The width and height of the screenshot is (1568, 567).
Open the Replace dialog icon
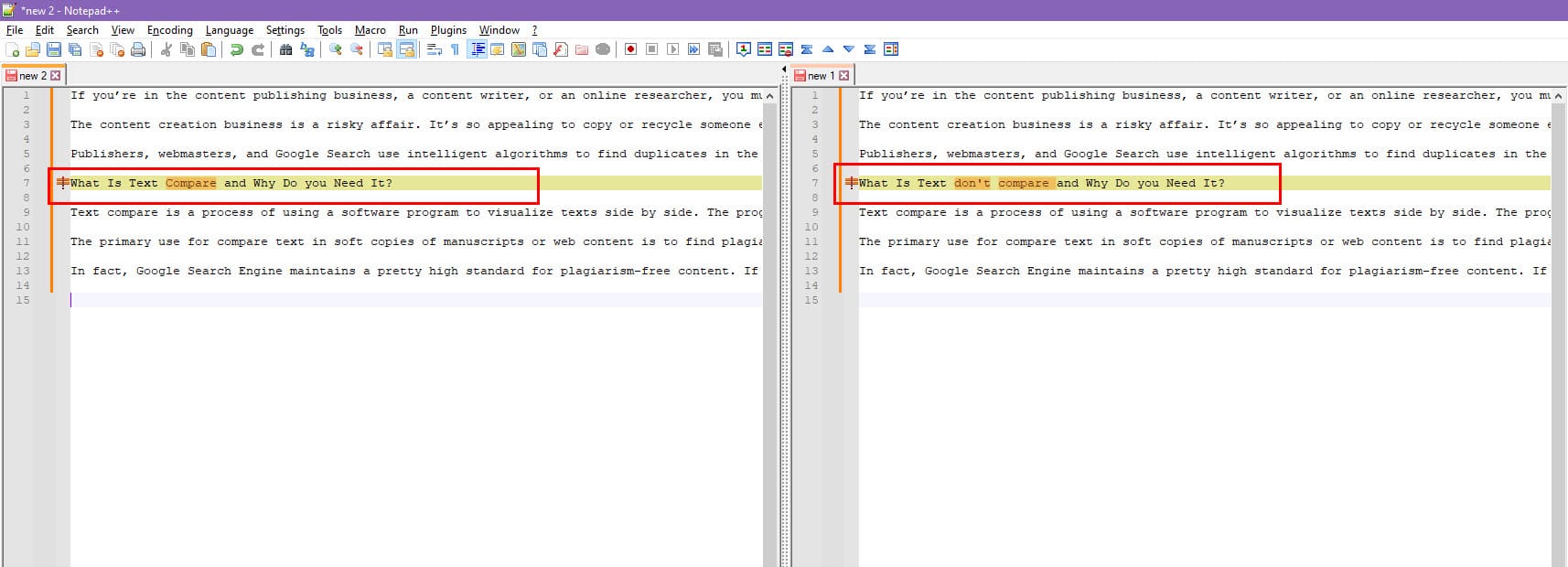pyautogui.click(x=307, y=49)
